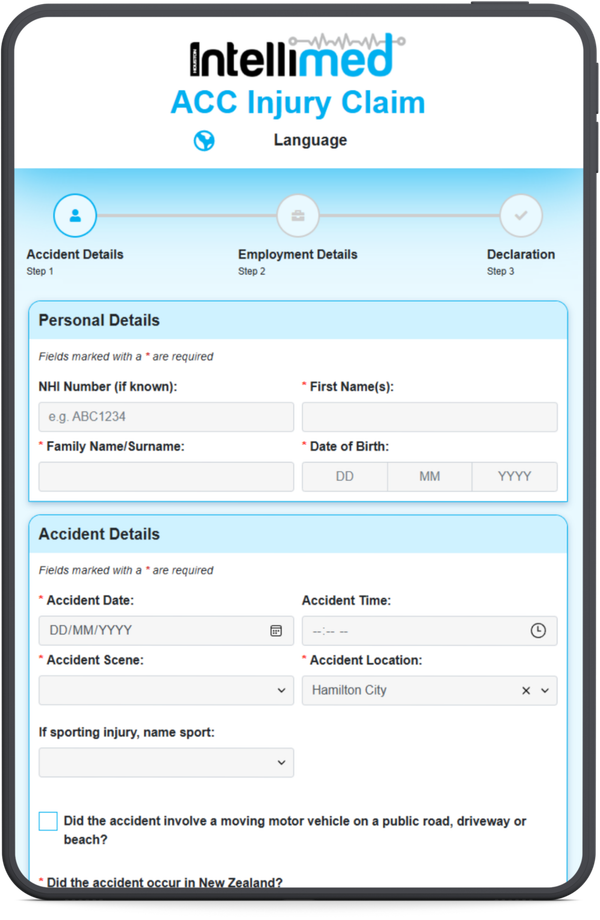Screen dimensions: 600x920
Task: Expand the Accident Location dropdown arrow
Action: click(x=545, y=691)
